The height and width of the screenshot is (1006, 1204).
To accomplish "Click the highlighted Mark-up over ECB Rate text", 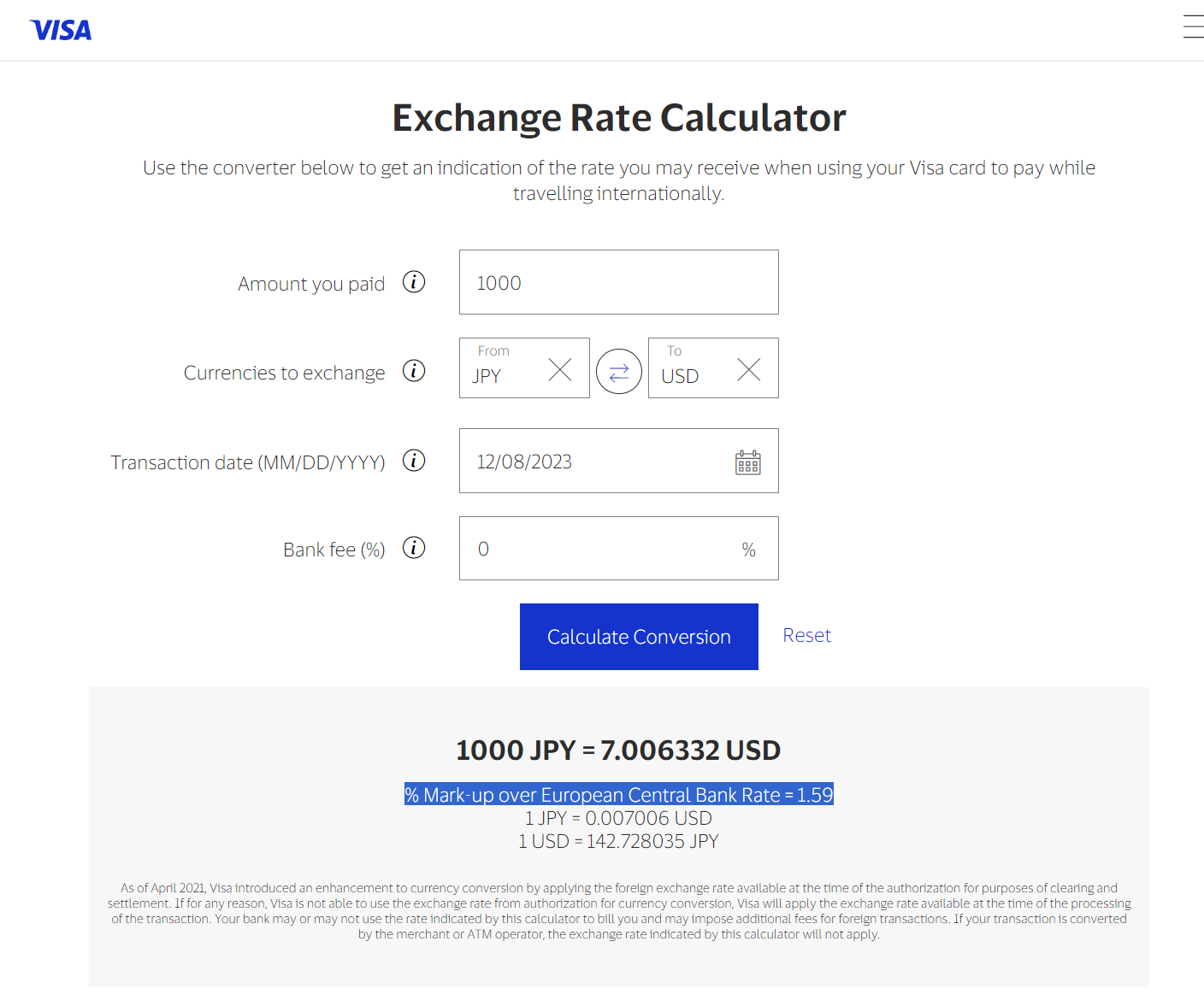I will tap(618, 795).
